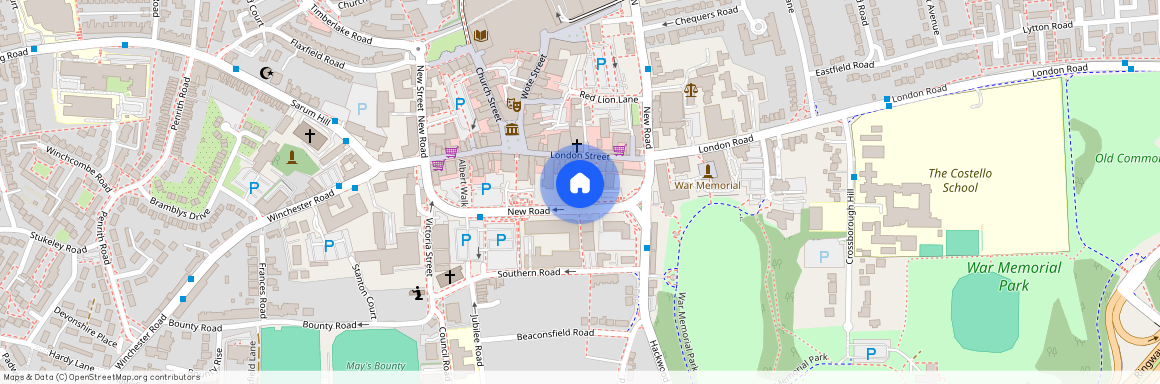Click the courthouse scales icon

point(691,90)
